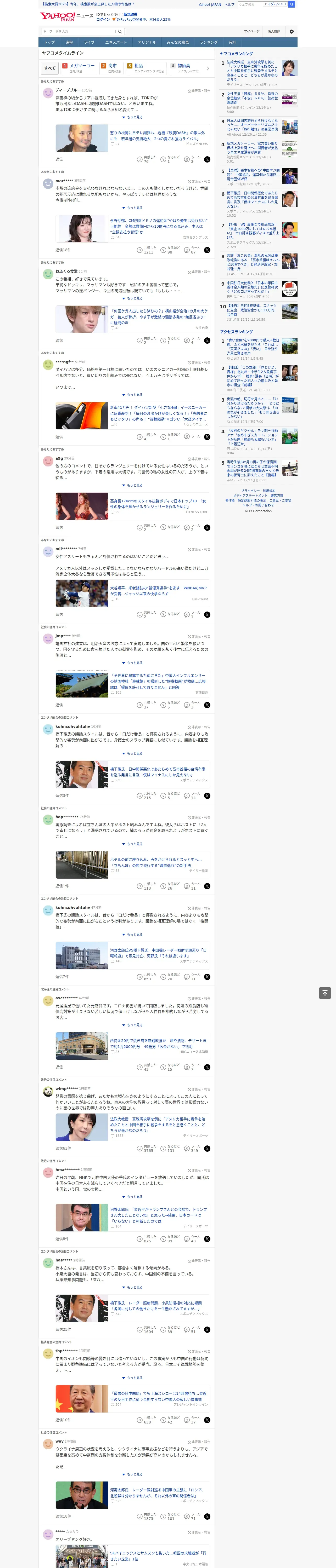Click right chevron to show more timeline tabs

click(x=208, y=68)
